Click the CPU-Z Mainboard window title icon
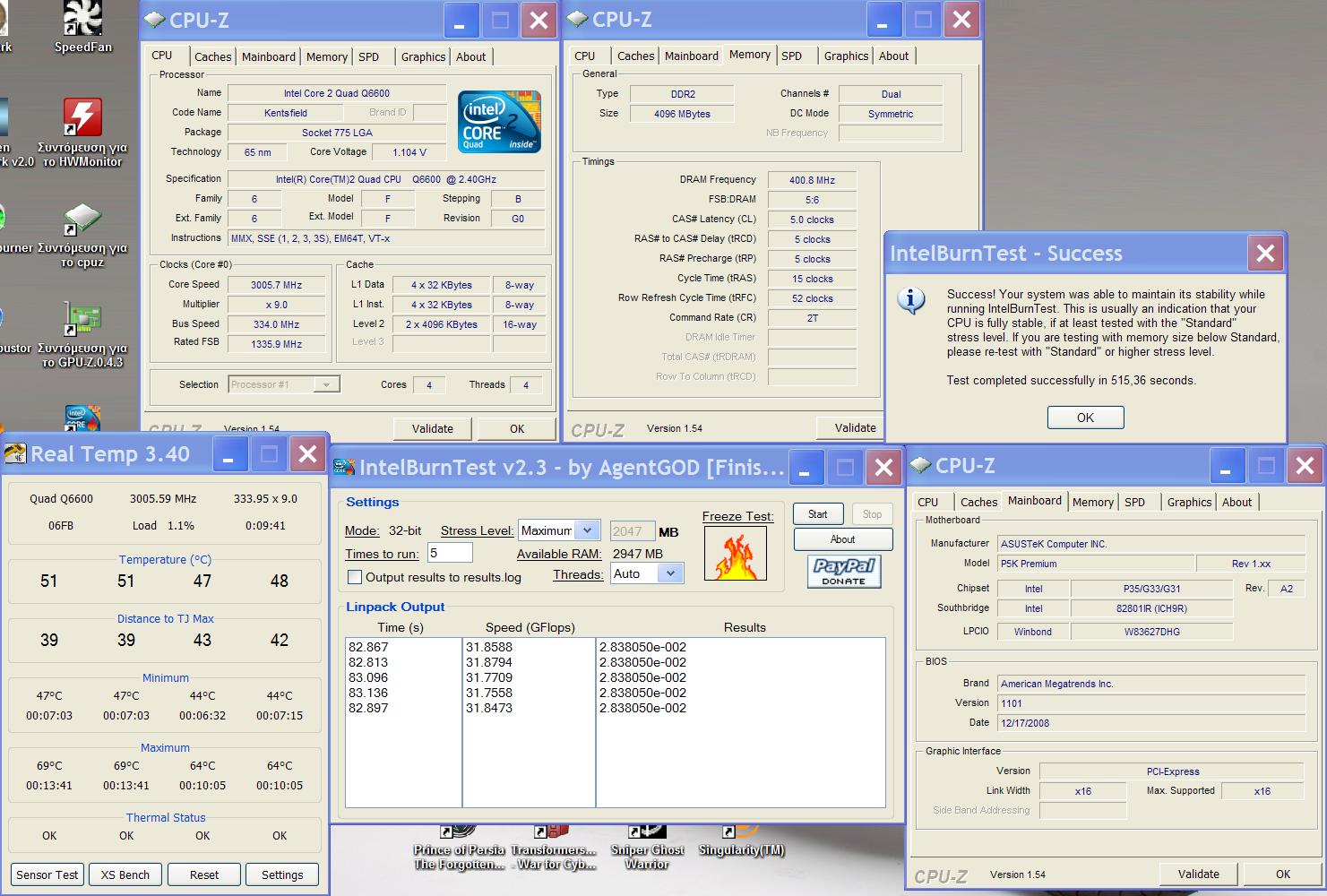 921,466
